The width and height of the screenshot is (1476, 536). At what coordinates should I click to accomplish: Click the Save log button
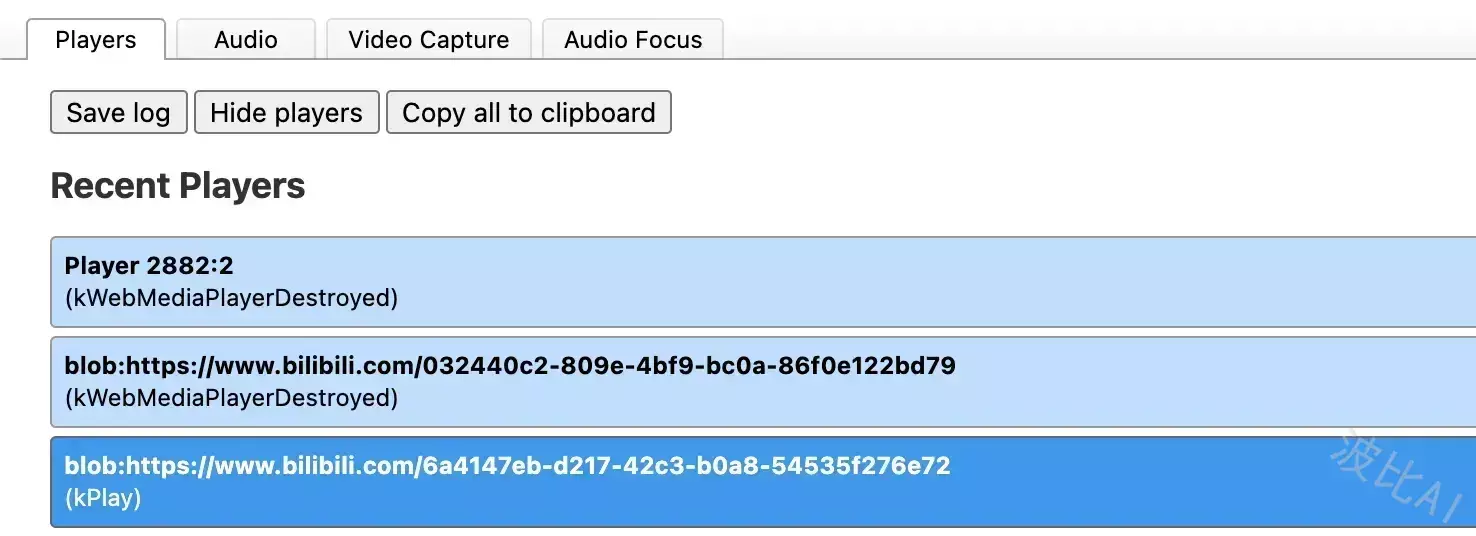119,113
